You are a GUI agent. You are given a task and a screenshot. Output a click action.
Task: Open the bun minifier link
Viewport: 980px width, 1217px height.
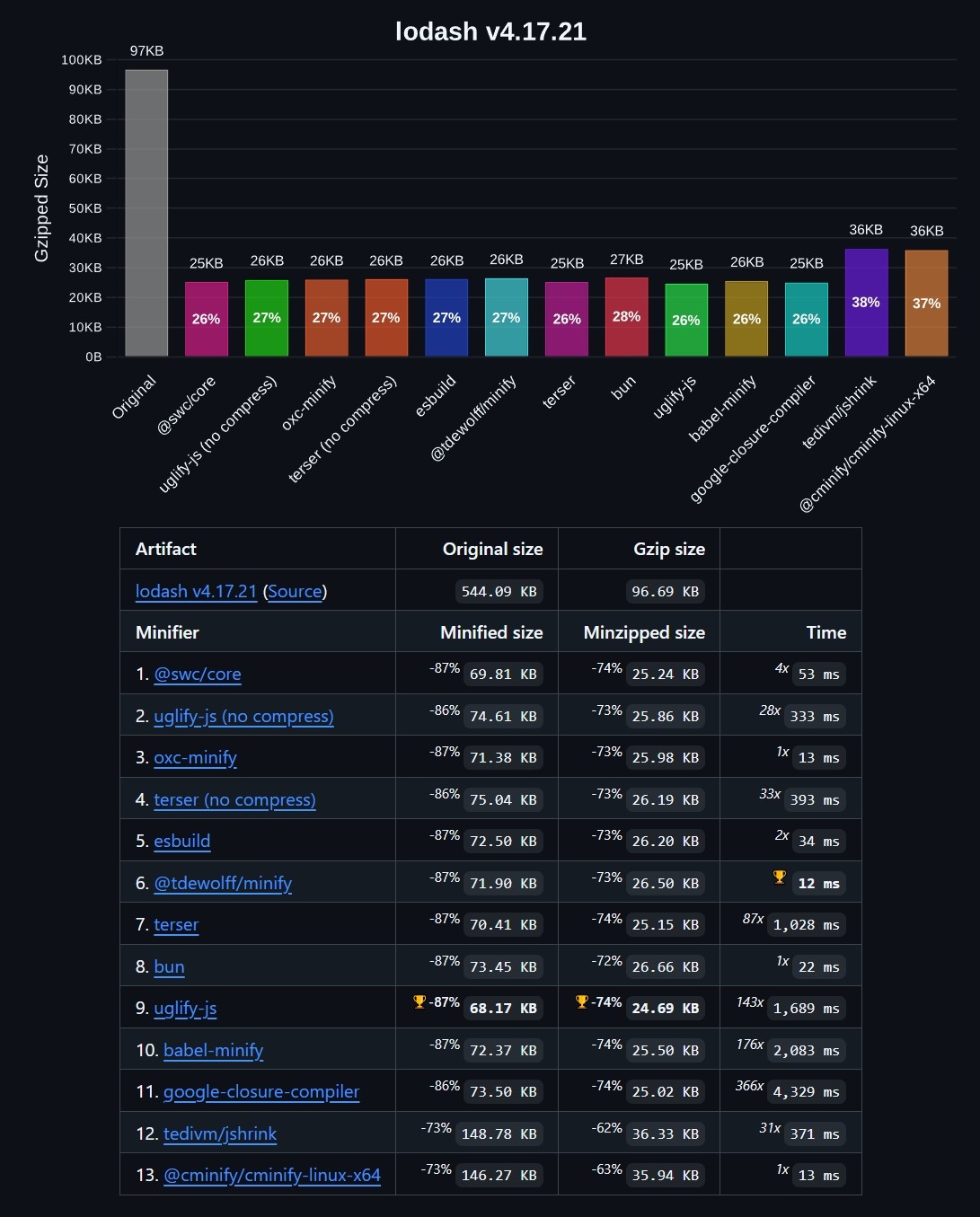[169, 966]
